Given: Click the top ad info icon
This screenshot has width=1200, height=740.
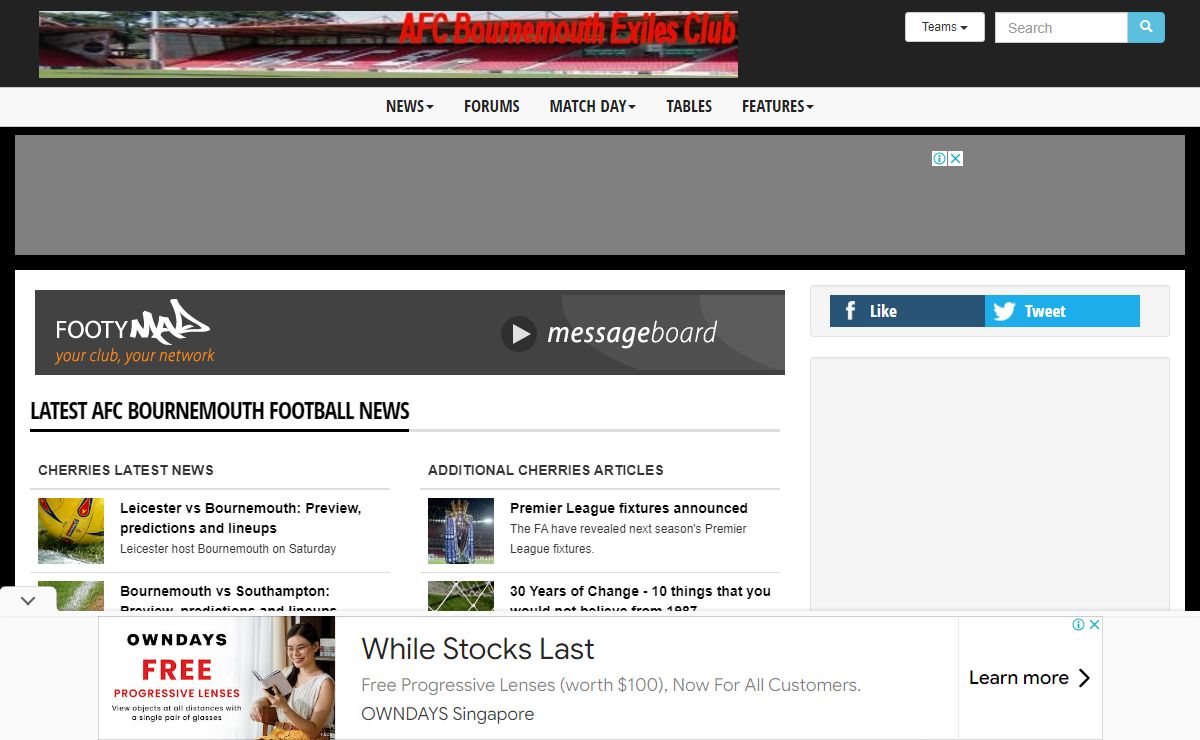Looking at the screenshot, I should pos(940,158).
